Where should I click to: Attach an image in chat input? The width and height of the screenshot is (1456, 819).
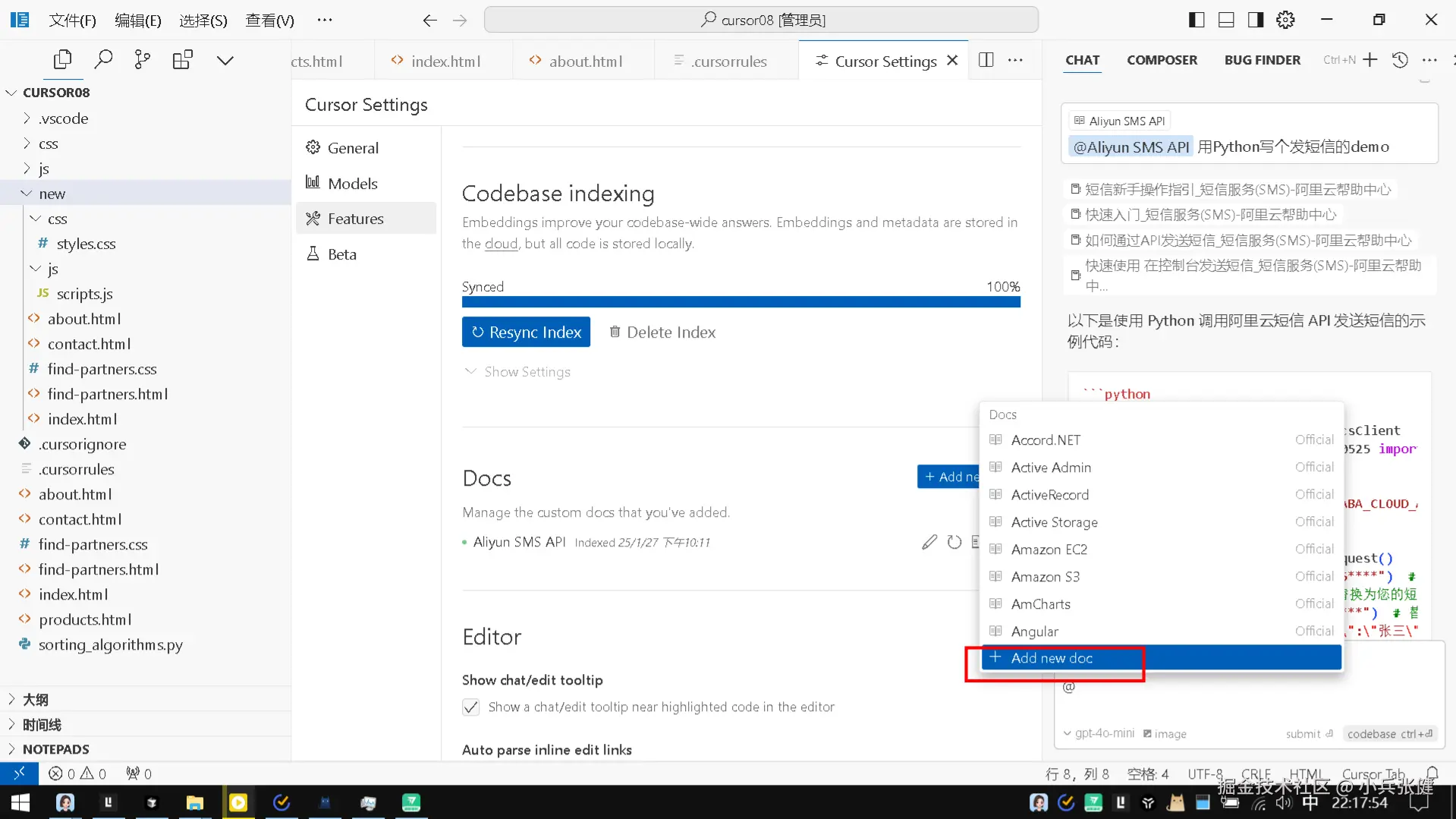click(x=1165, y=734)
